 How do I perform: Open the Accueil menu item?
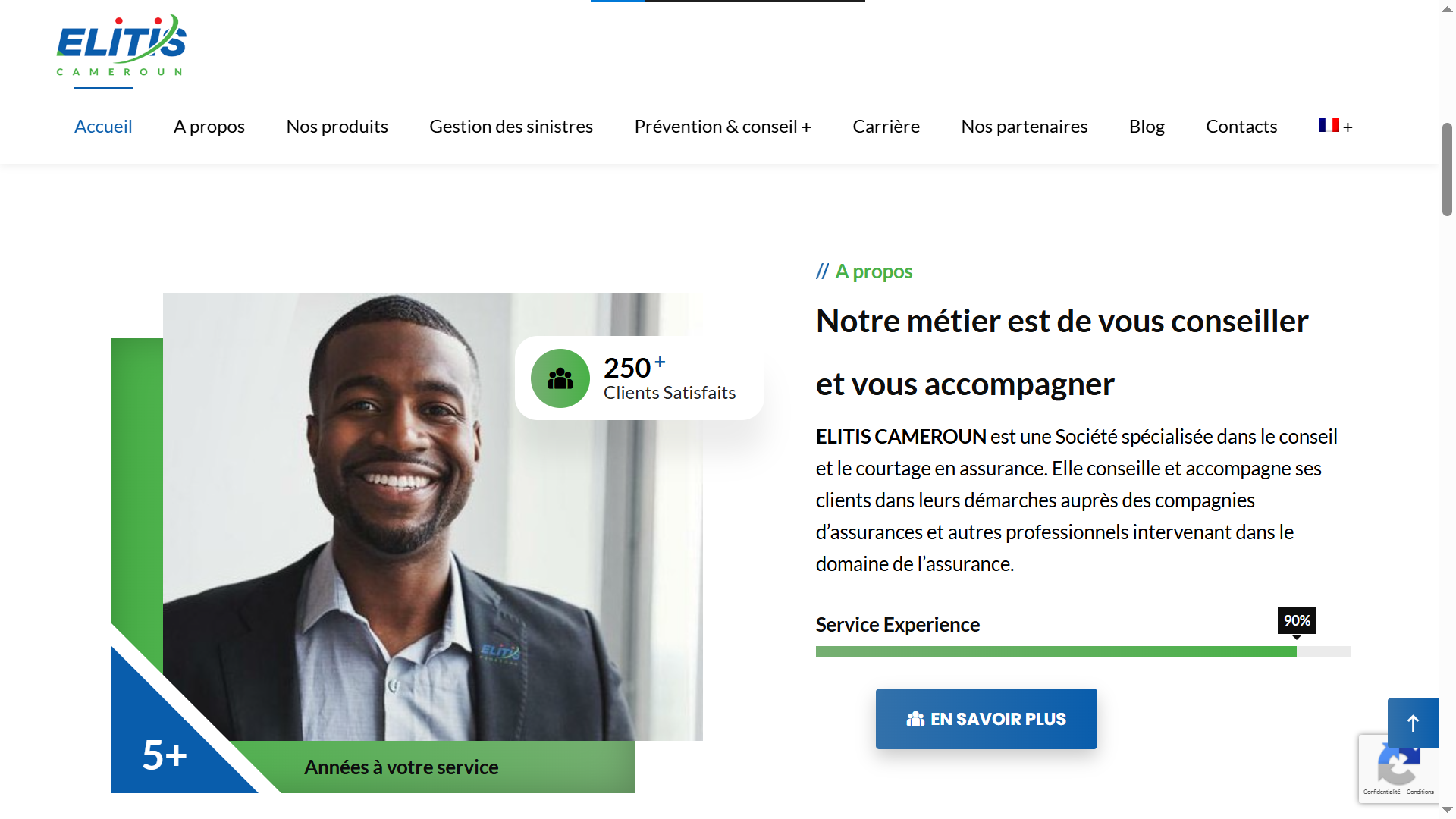(x=103, y=127)
